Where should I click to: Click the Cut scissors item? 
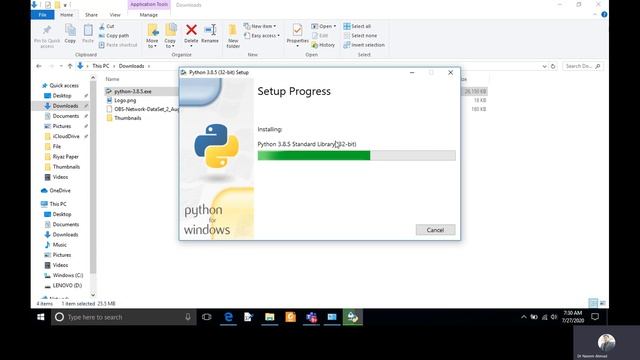click(107, 27)
